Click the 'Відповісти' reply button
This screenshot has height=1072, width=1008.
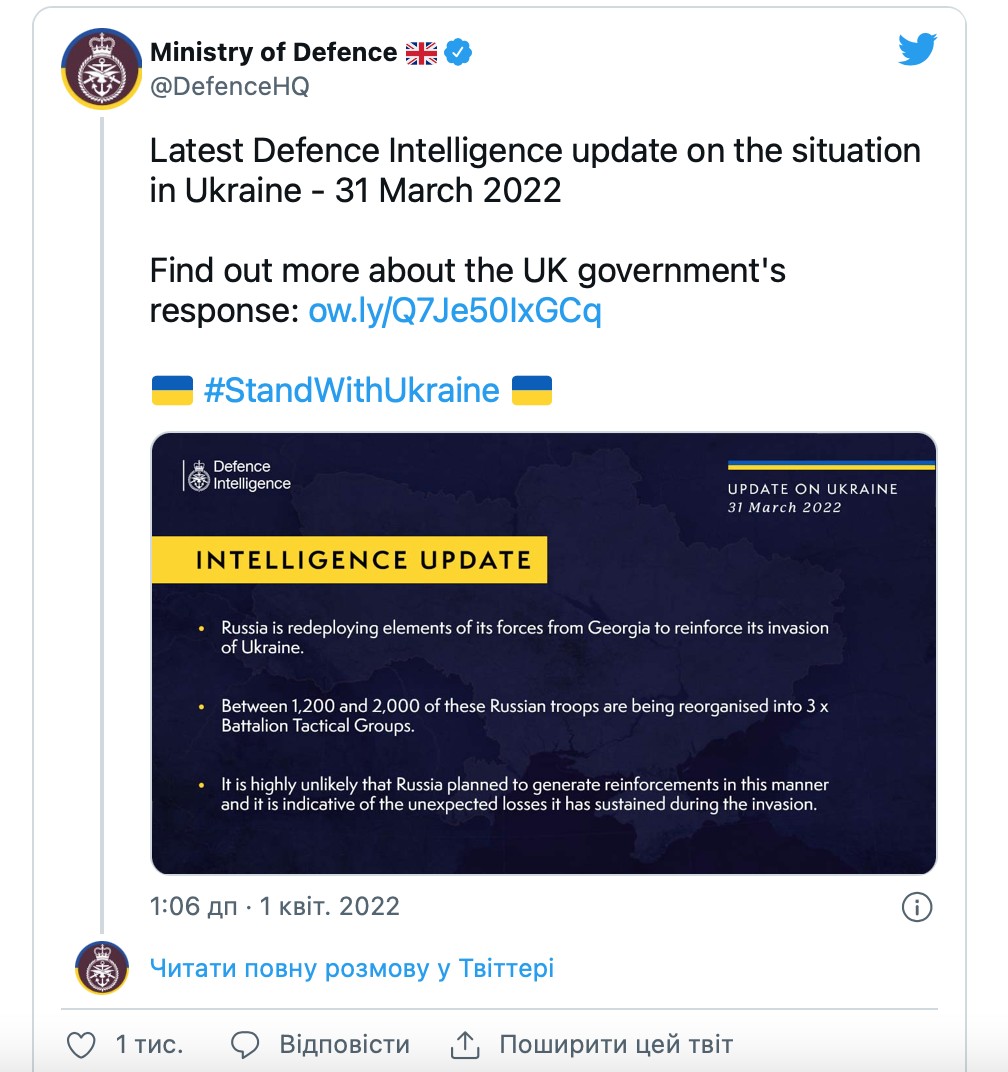click(344, 1045)
